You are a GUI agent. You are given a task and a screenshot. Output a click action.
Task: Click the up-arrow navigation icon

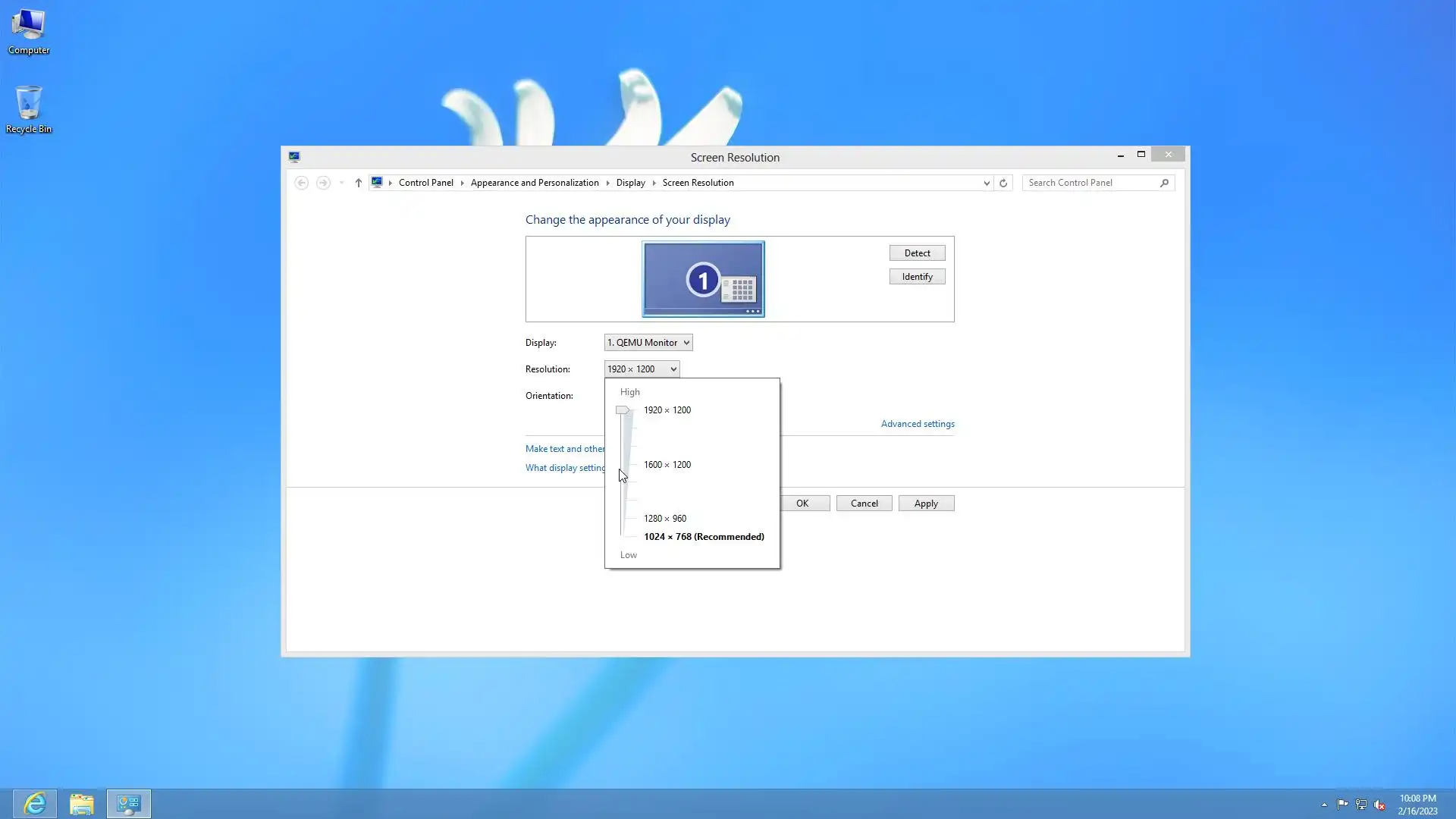click(358, 183)
